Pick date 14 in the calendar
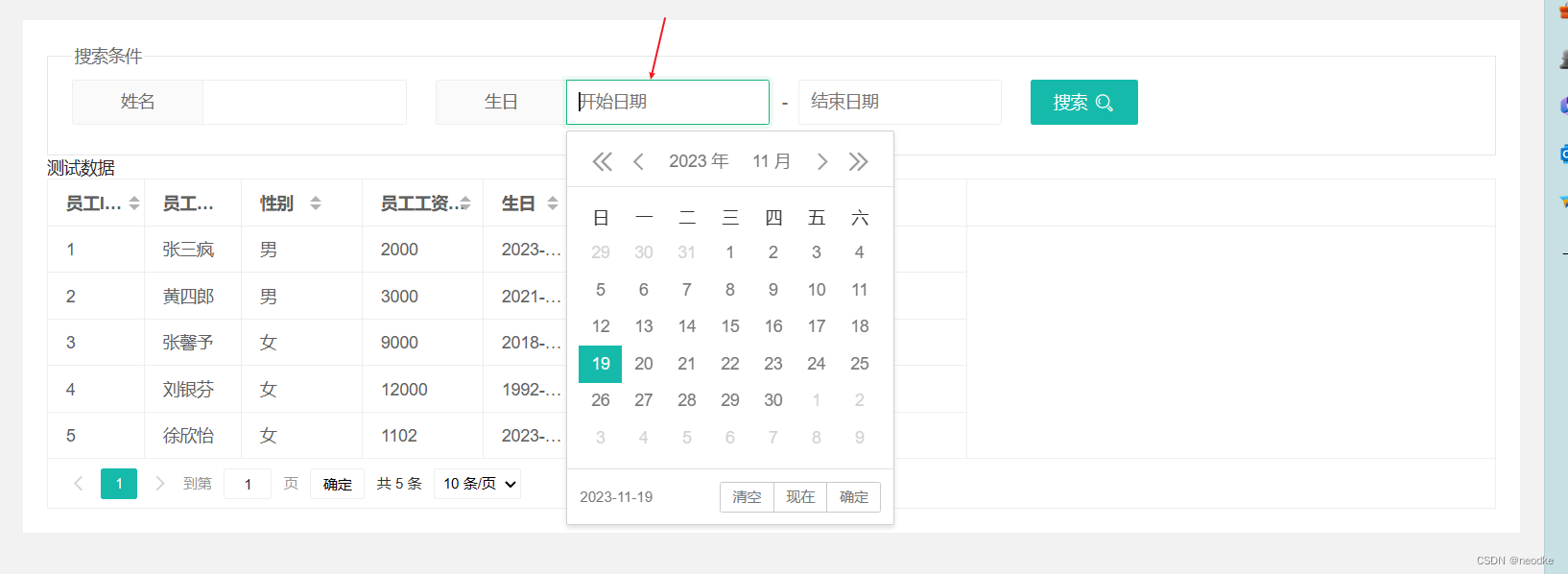This screenshot has width=1568, height=574. coord(687,326)
